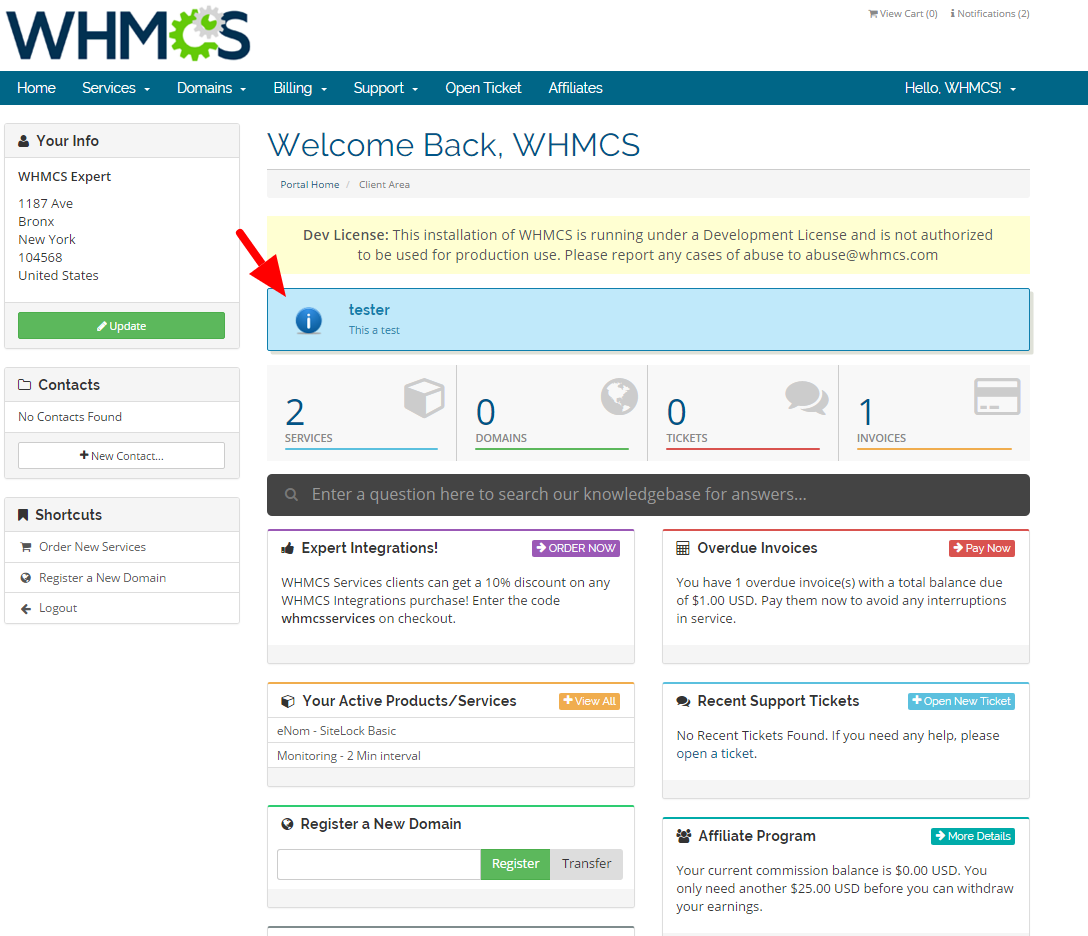Click cube icon beside Your Active Products/Services

pyautogui.click(x=287, y=701)
